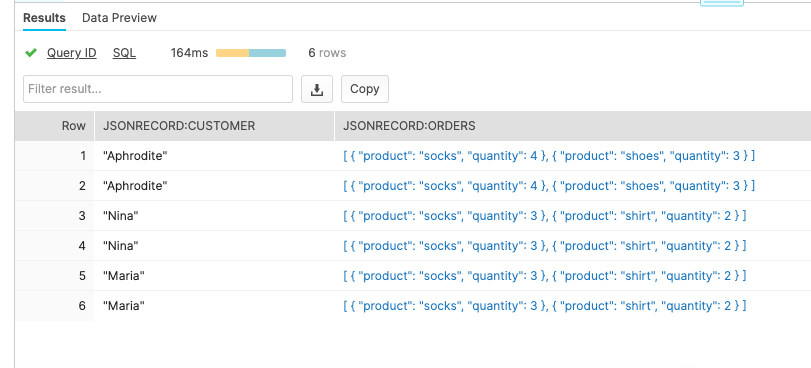Viewport: 811px width, 368px height.
Task: Open the Query ID link
Action: 71,53
